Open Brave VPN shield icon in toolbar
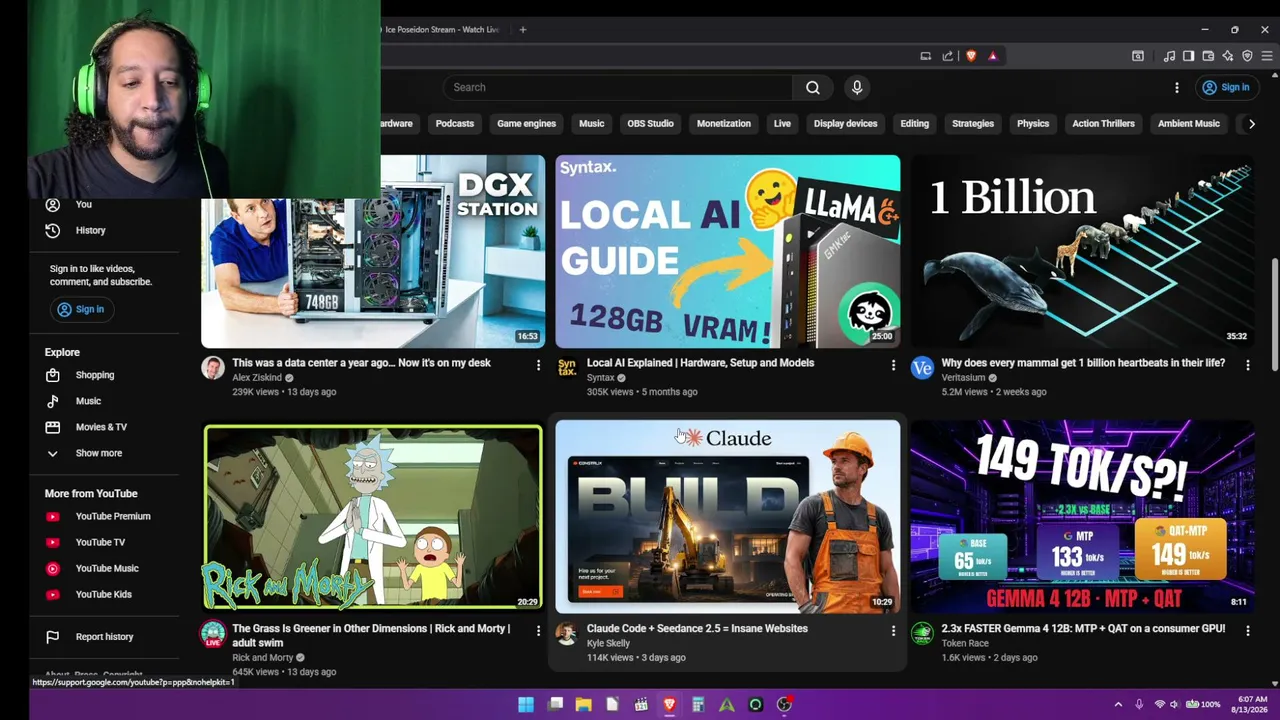 pos(1247,56)
